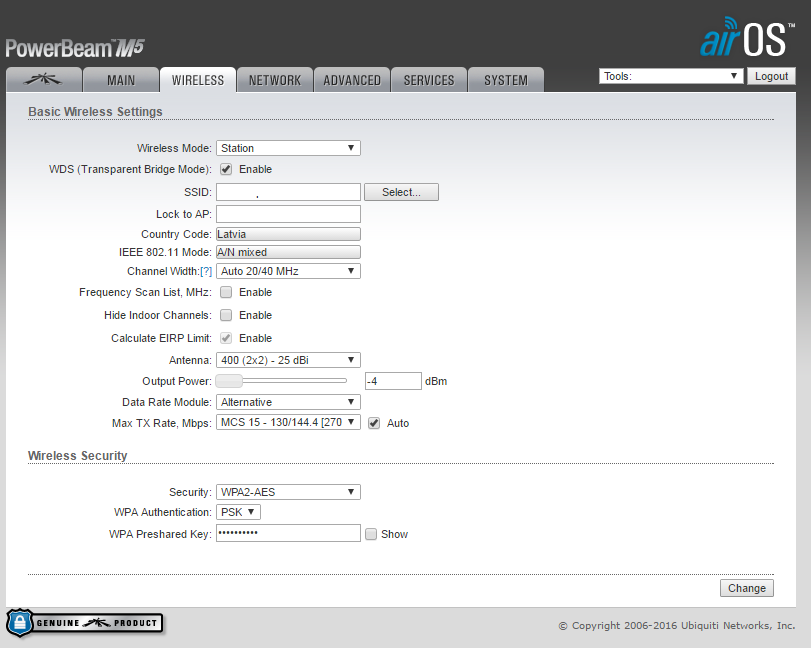Open the Security dropdown

[288, 492]
